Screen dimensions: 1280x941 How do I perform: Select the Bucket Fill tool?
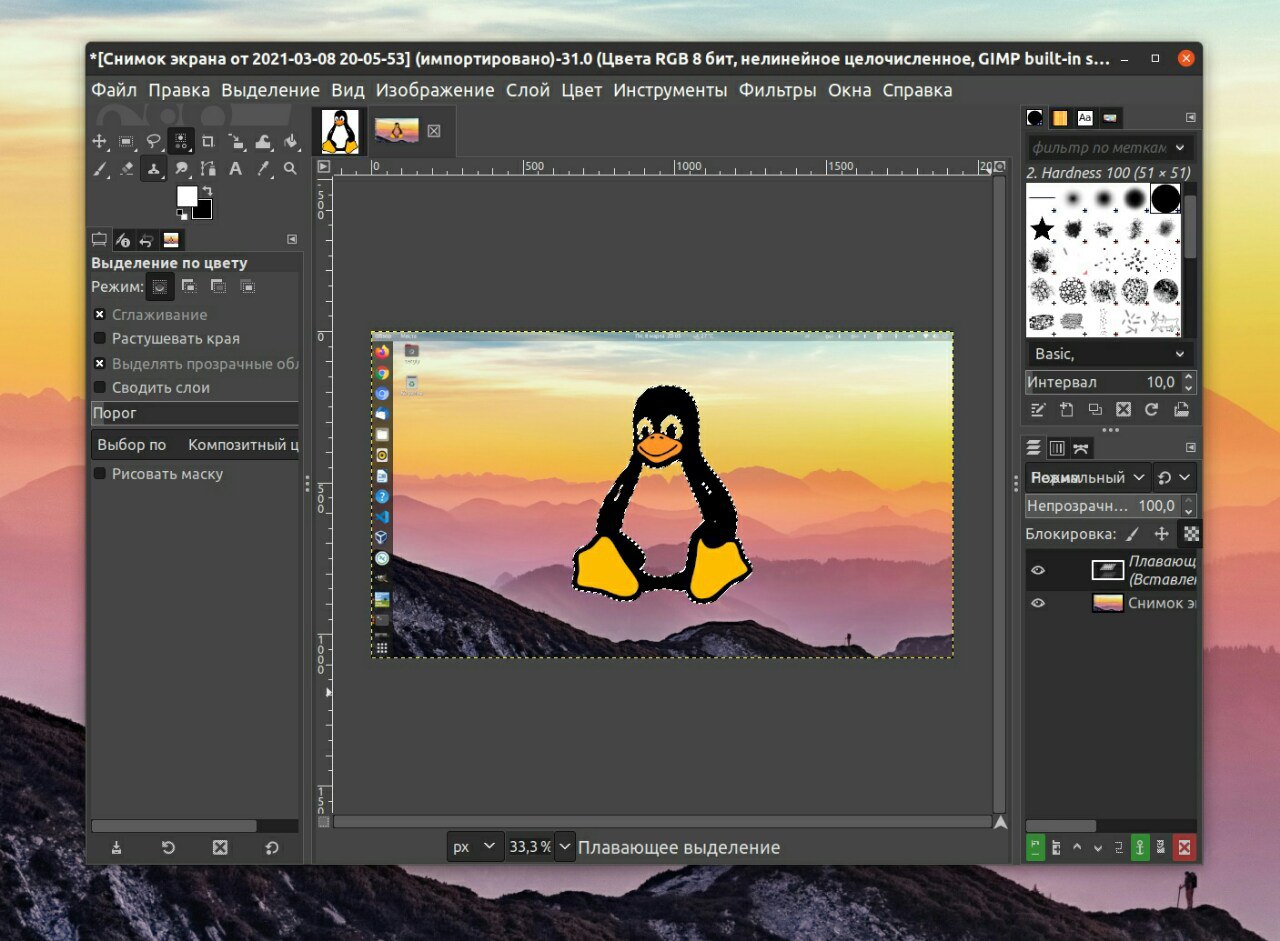[290, 141]
